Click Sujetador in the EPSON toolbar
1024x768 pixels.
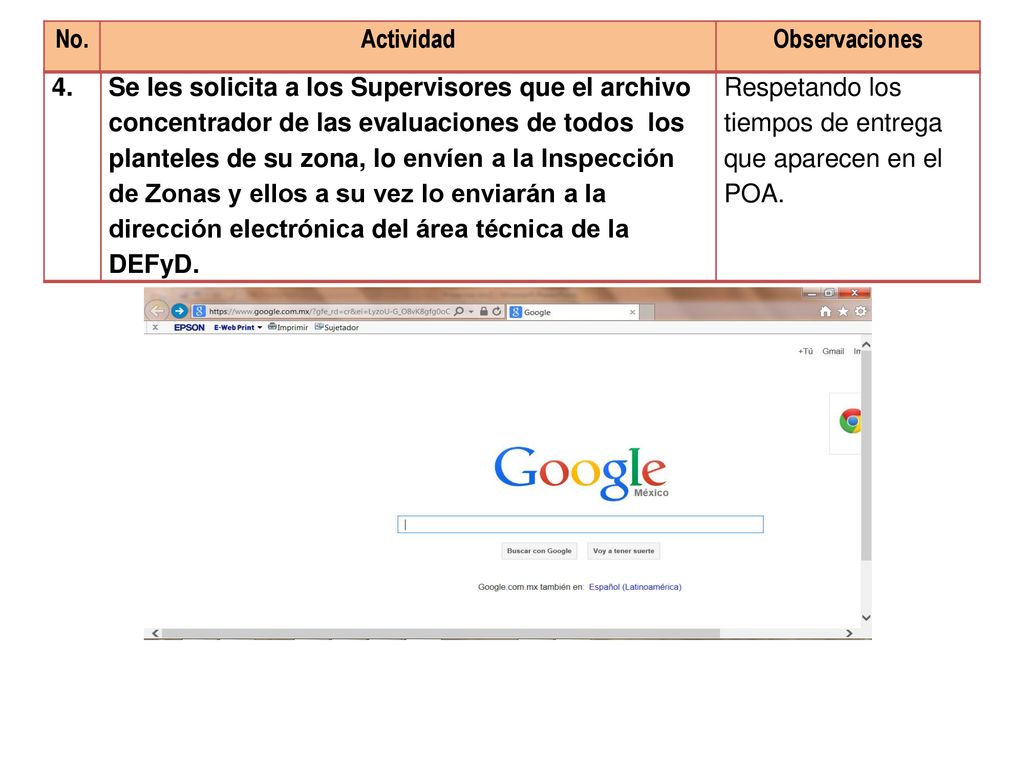tap(337, 327)
